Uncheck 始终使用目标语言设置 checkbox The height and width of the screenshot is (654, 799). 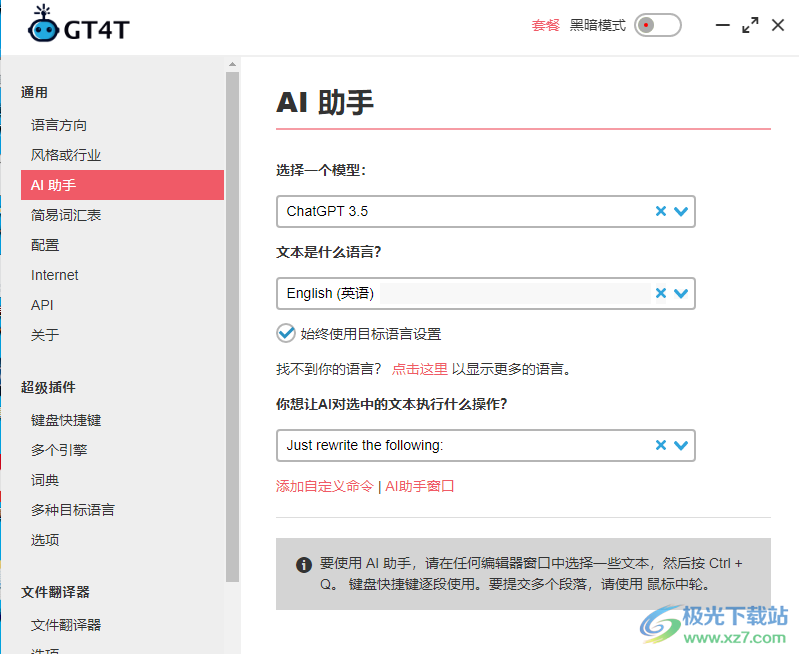click(286, 333)
